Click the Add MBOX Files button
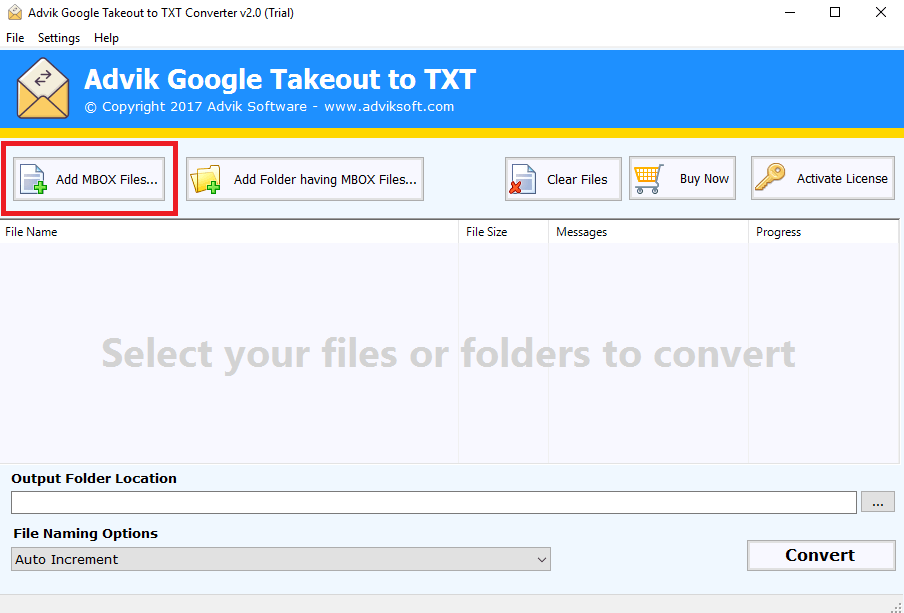 tap(89, 179)
